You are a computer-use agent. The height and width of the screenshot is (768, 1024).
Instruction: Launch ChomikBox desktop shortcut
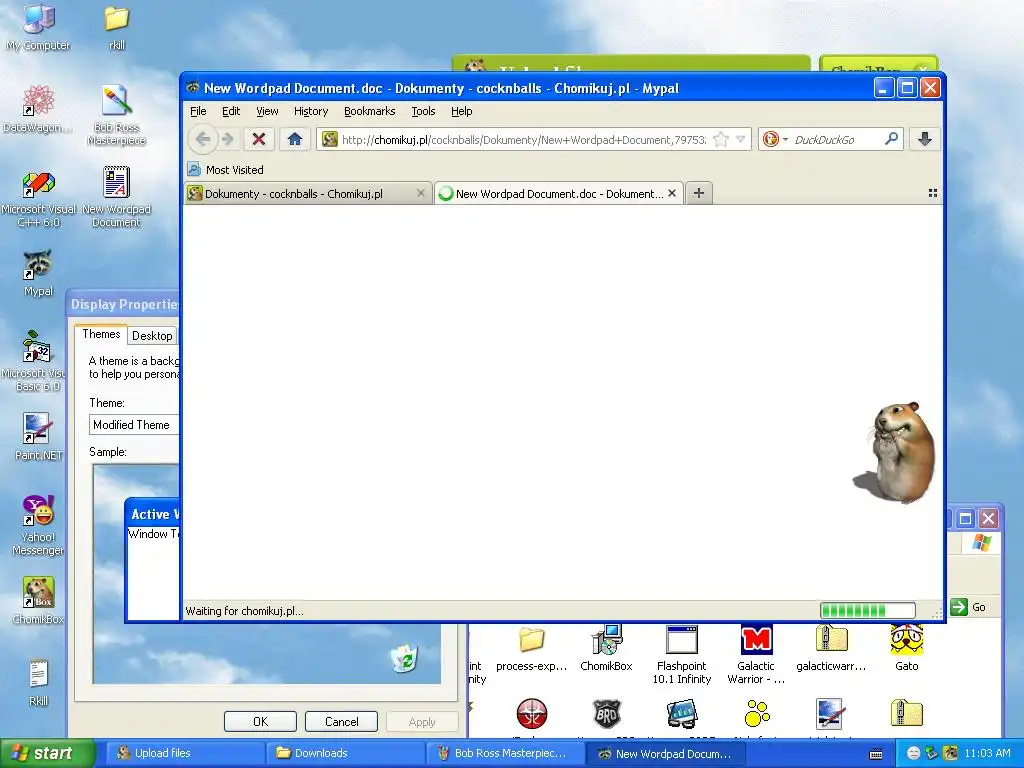tap(39, 601)
